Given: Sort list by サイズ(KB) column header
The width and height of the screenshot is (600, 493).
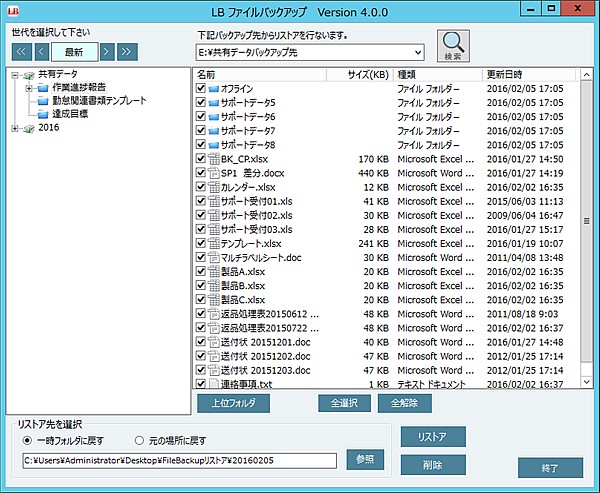Looking at the screenshot, I should pyautogui.click(x=367, y=75).
